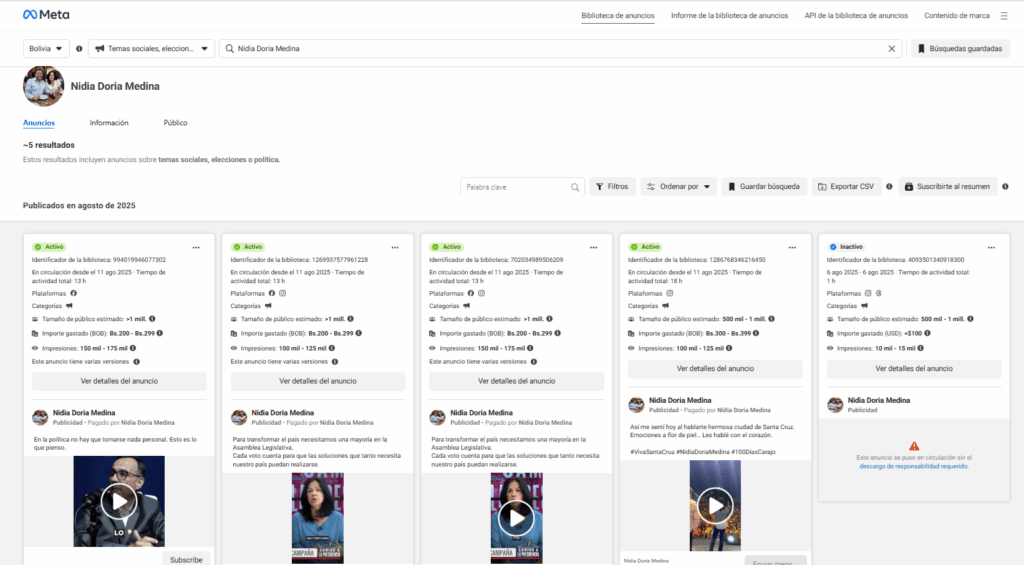Click the Meta logo
The width and height of the screenshot is (1024, 565).
point(46,15)
